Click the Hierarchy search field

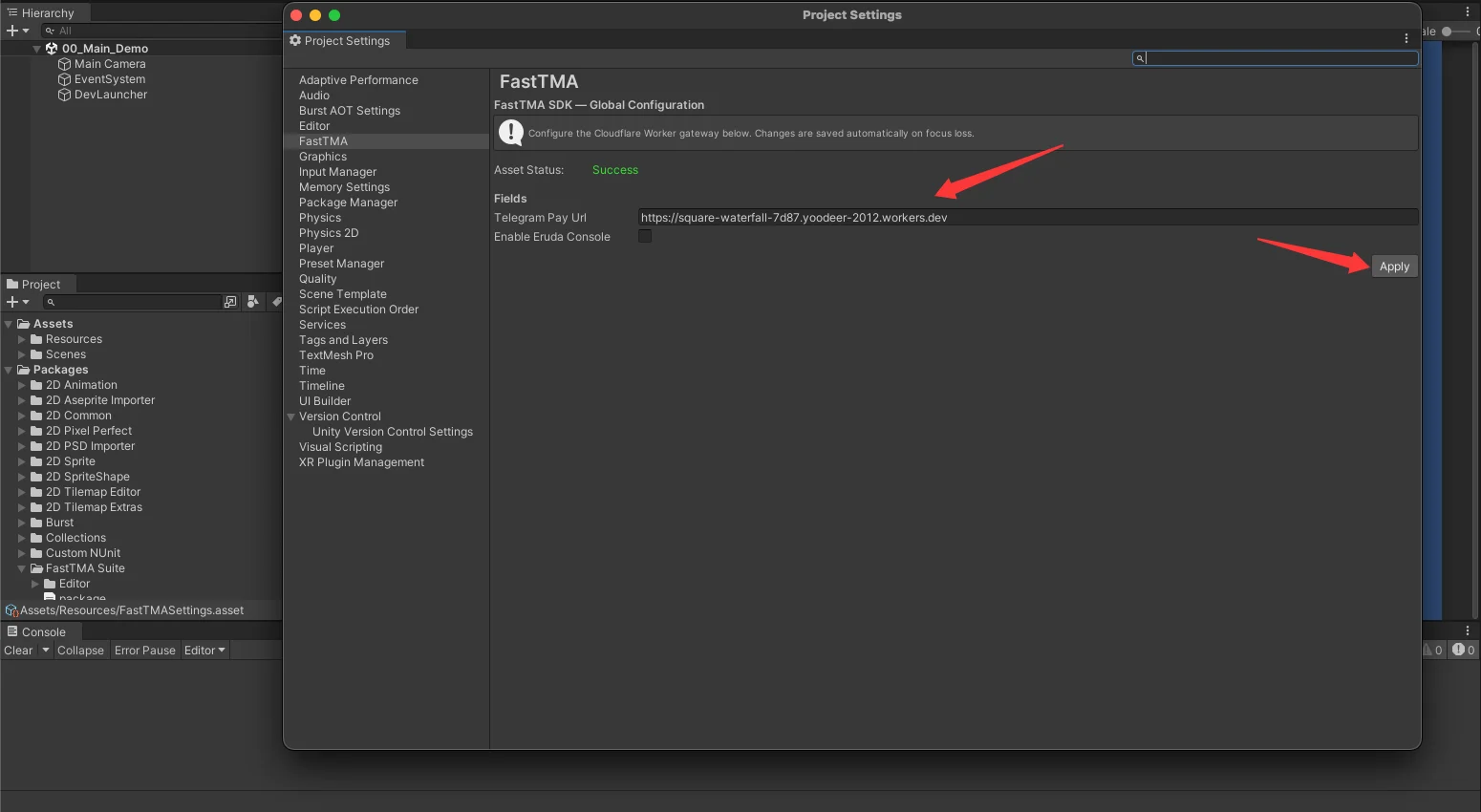tap(161, 31)
